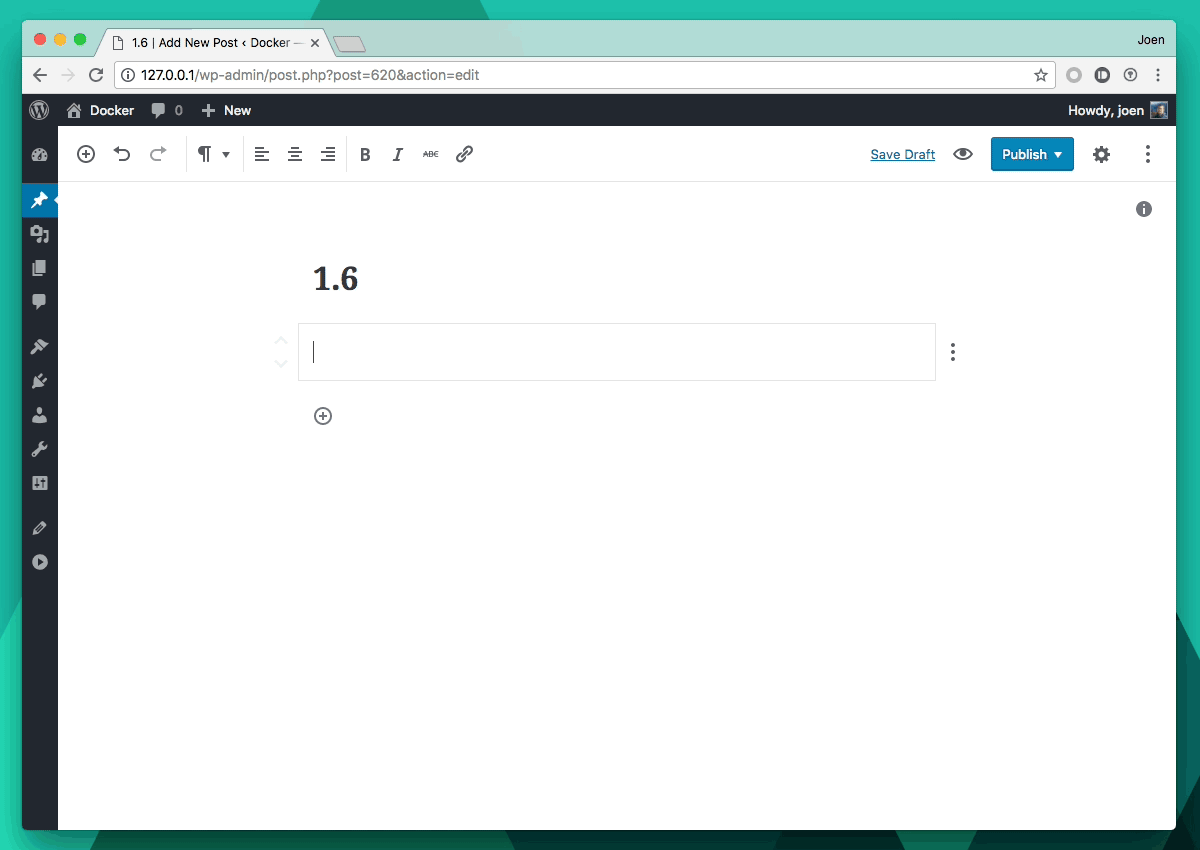Image resolution: width=1200 pixels, height=850 pixels.
Task: Open the New menu in admin bar
Action: tap(226, 110)
